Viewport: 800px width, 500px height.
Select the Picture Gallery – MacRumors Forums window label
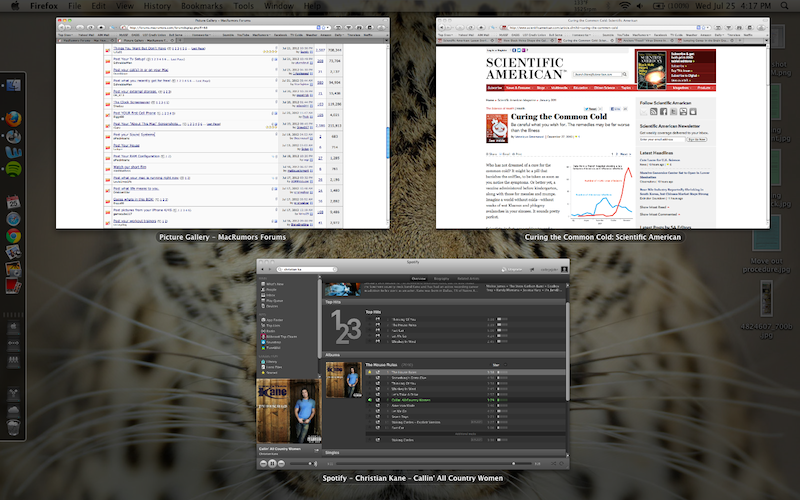(222, 237)
